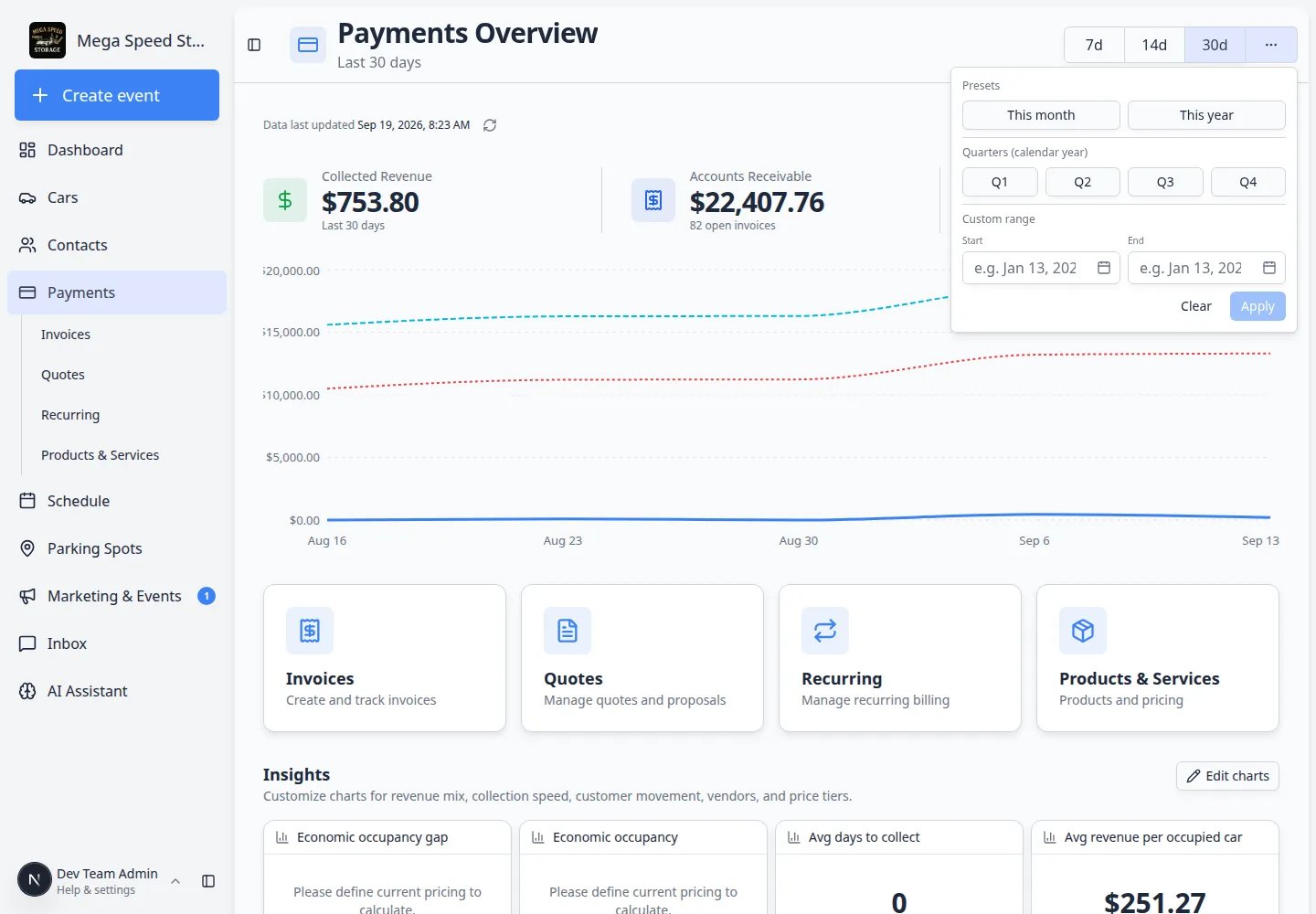
Task: Open the calendar picker in the Start field
Action: 1104,268
